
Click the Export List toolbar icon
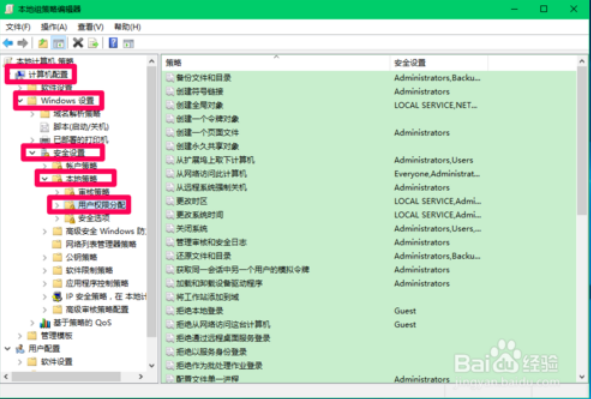click(x=93, y=43)
